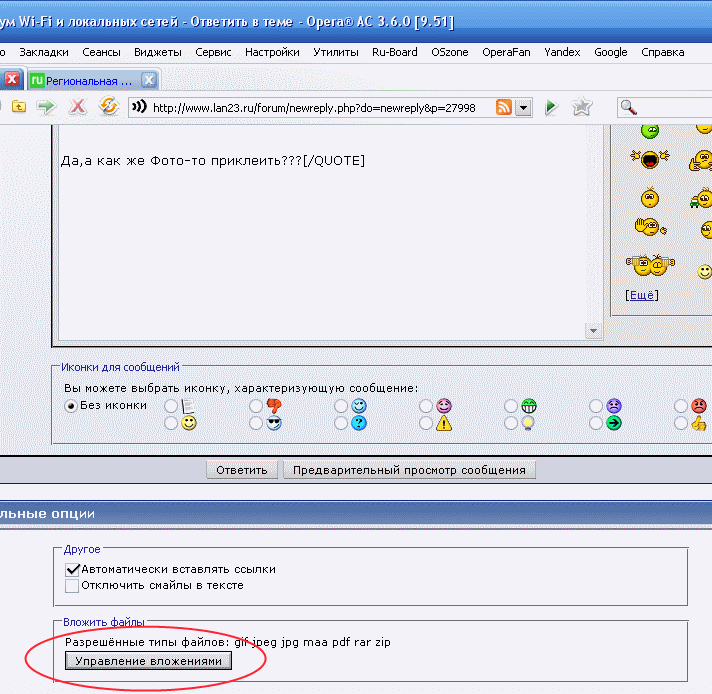Click the down arrow of the message text scrollbar

pyautogui.click(x=593, y=331)
